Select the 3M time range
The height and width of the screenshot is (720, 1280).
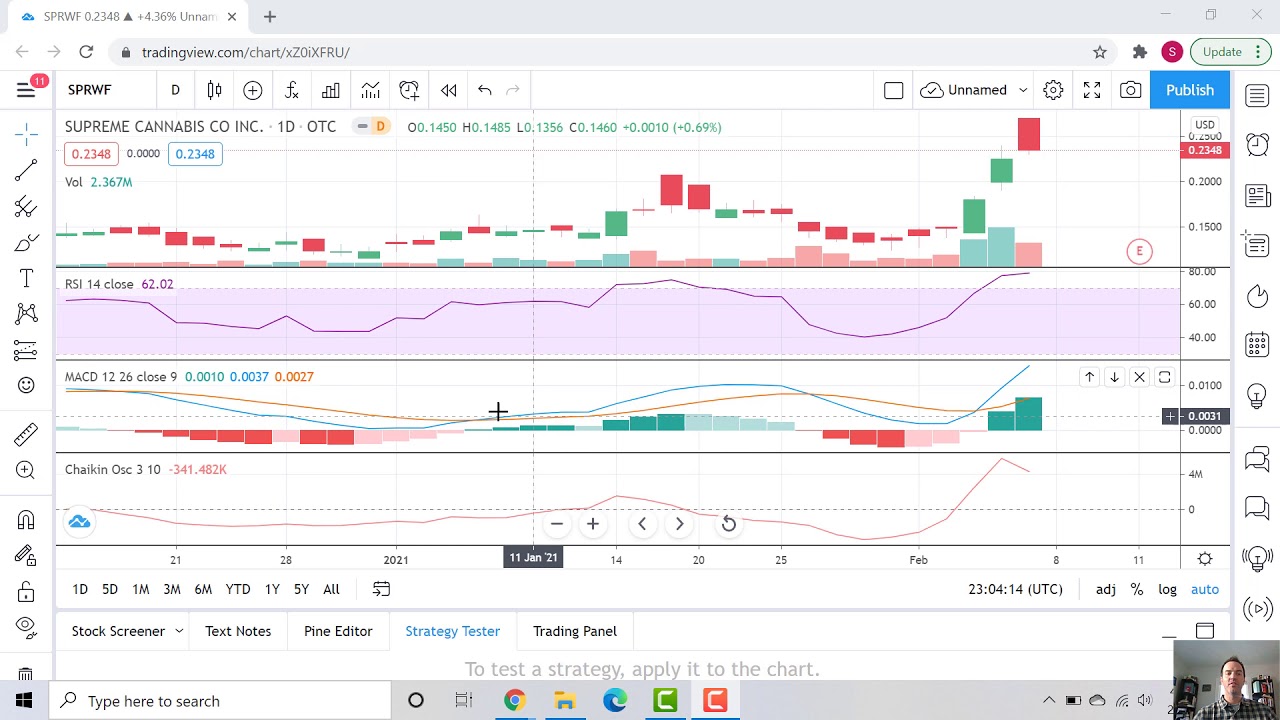coord(172,589)
